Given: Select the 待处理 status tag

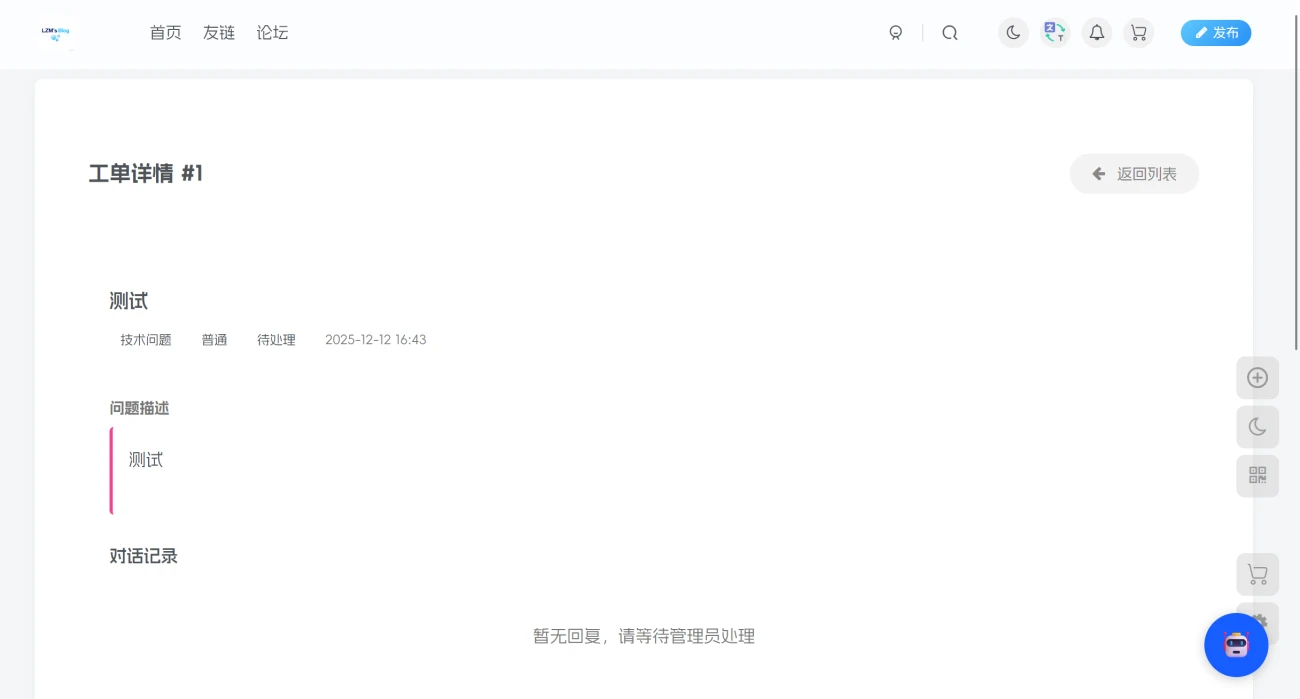Looking at the screenshot, I should coord(276,339).
